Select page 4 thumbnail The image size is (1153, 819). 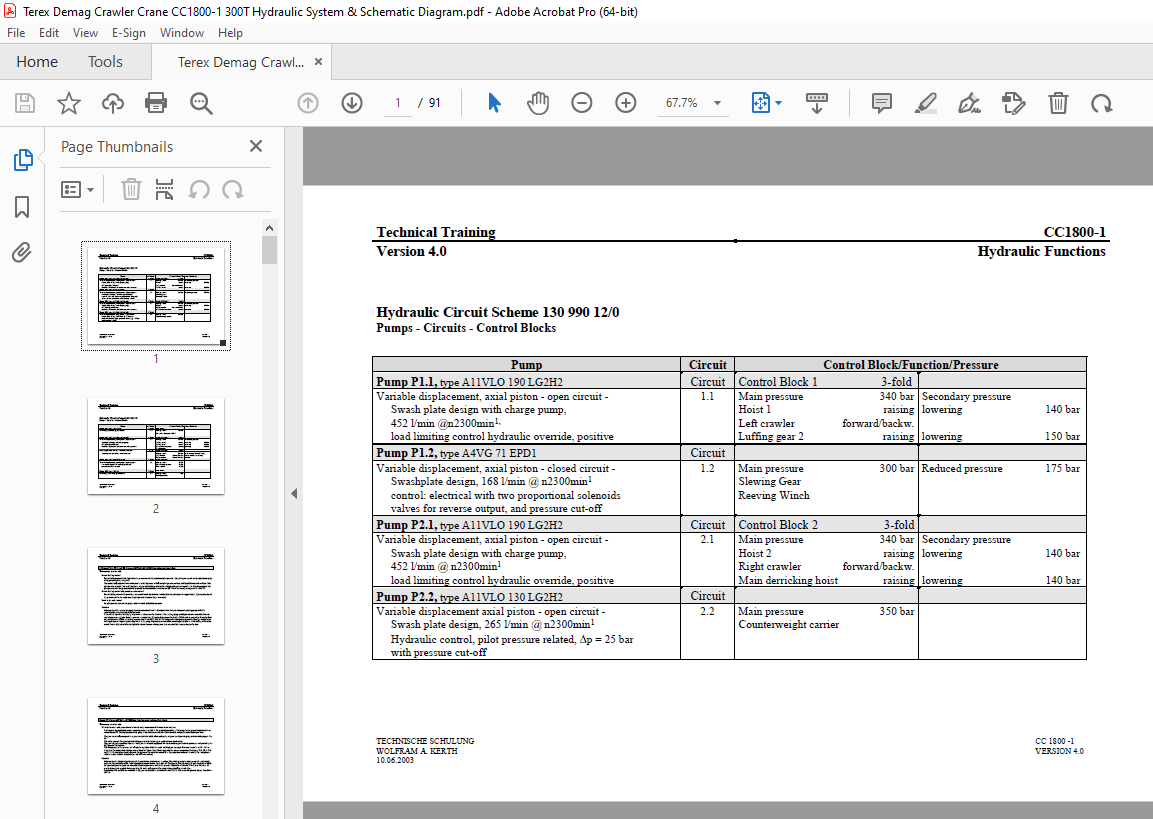(x=156, y=746)
